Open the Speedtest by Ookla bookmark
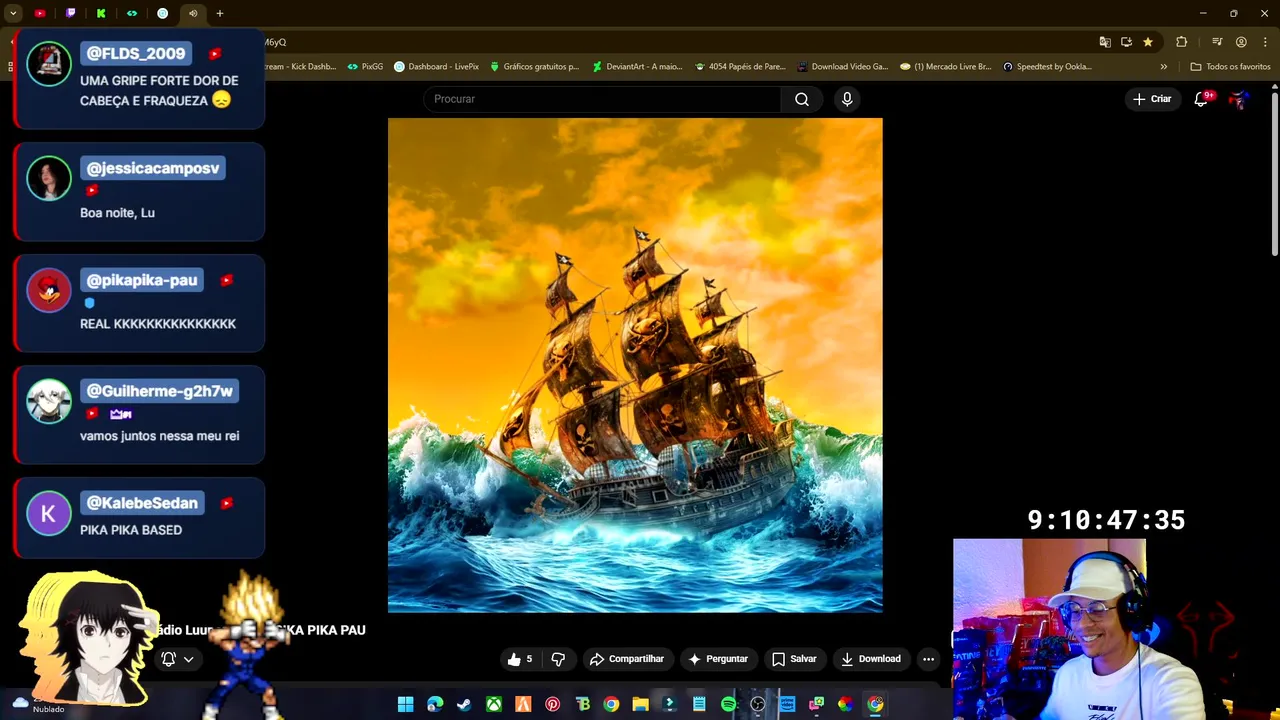 point(1047,67)
